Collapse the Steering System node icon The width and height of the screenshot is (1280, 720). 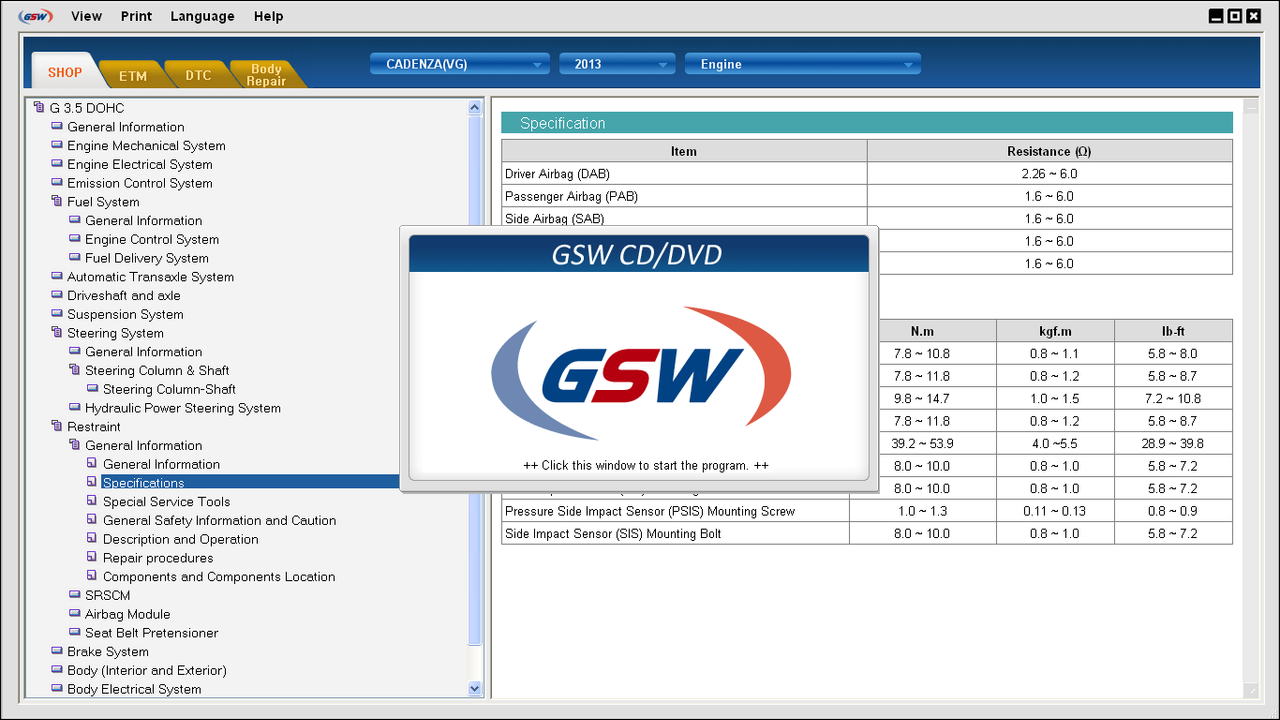coord(57,333)
